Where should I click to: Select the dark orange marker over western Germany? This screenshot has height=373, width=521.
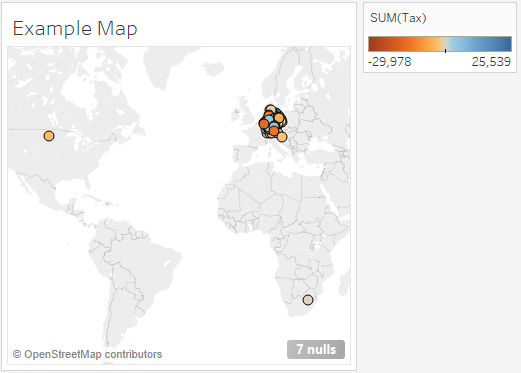[264, 124]
